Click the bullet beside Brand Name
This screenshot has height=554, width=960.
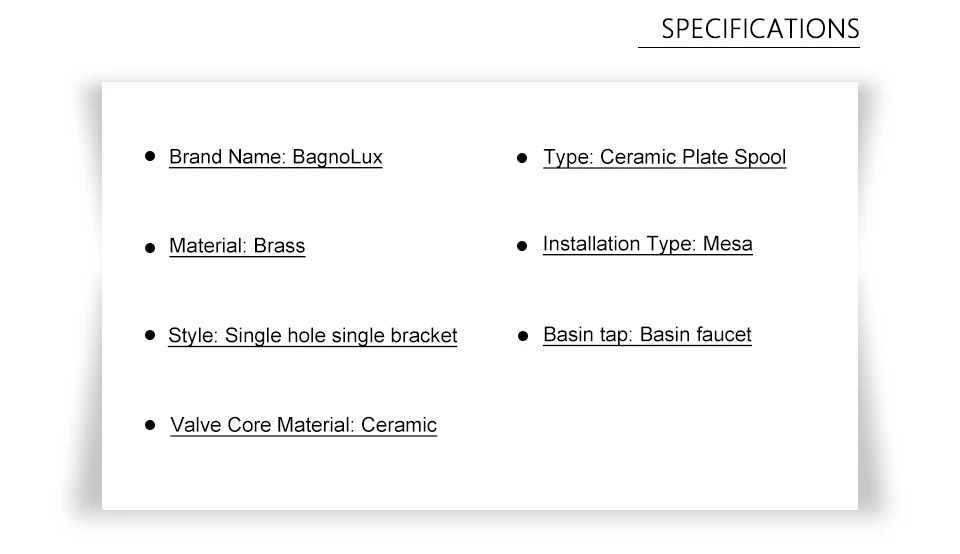150,156
